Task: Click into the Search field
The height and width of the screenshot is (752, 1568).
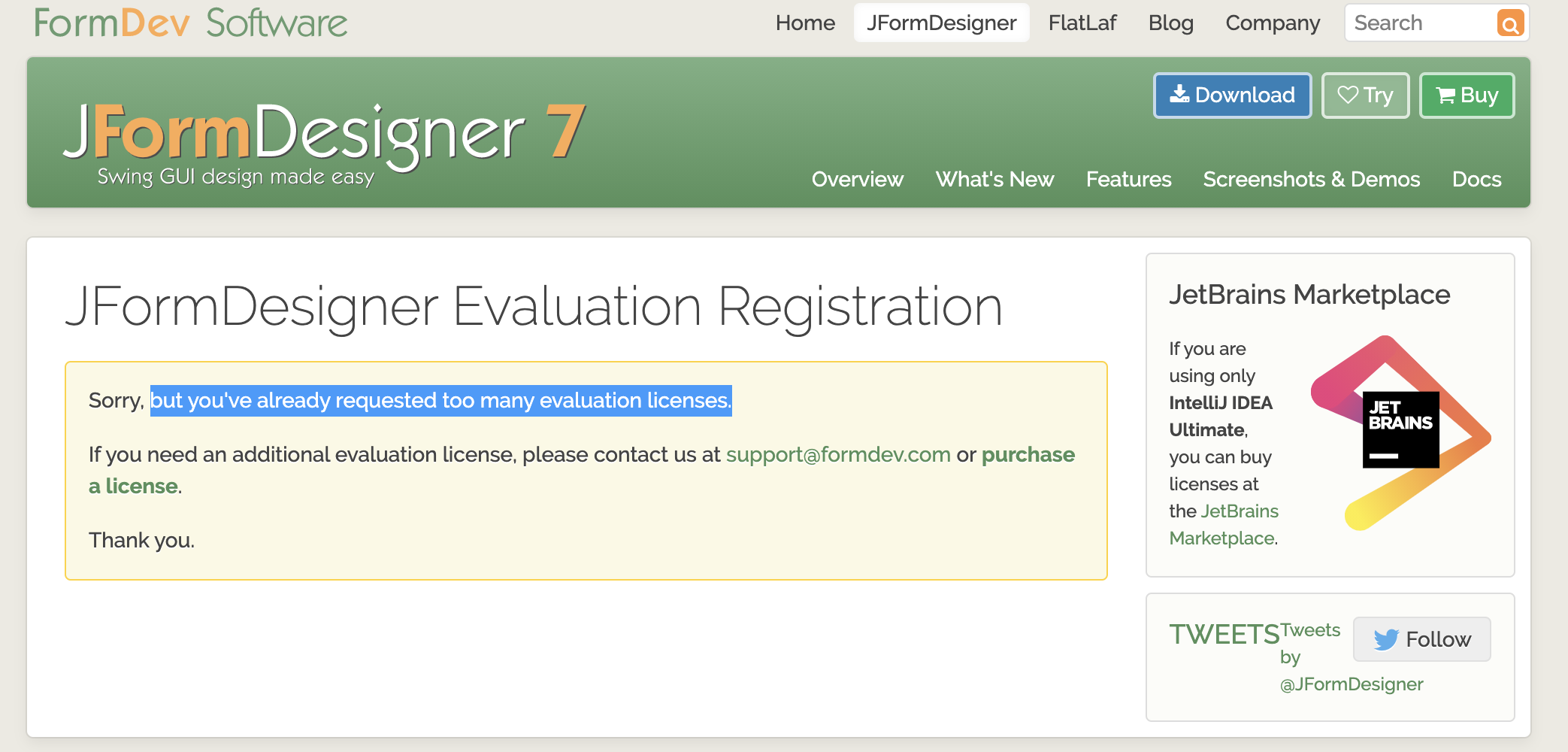Action: pyautogui.click(x=1421, y=23)
